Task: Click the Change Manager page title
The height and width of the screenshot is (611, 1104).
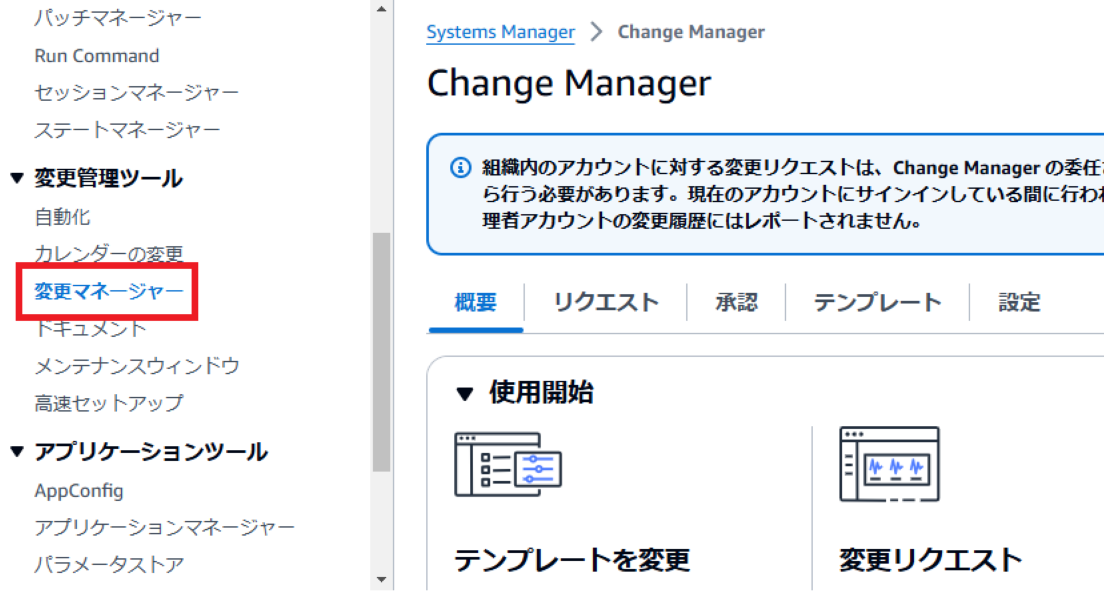Action: click(569, 83)
